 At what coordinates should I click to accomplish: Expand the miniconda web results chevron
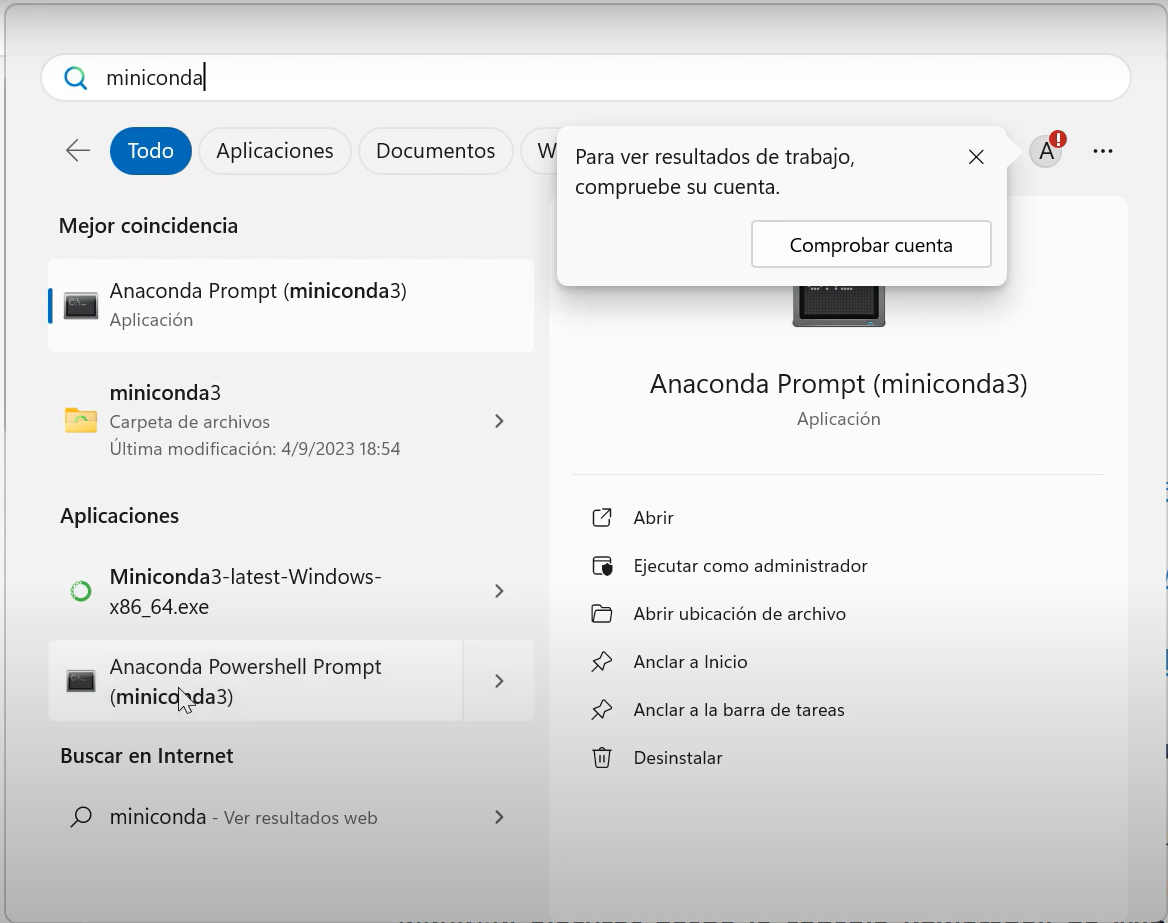point(499,817)
